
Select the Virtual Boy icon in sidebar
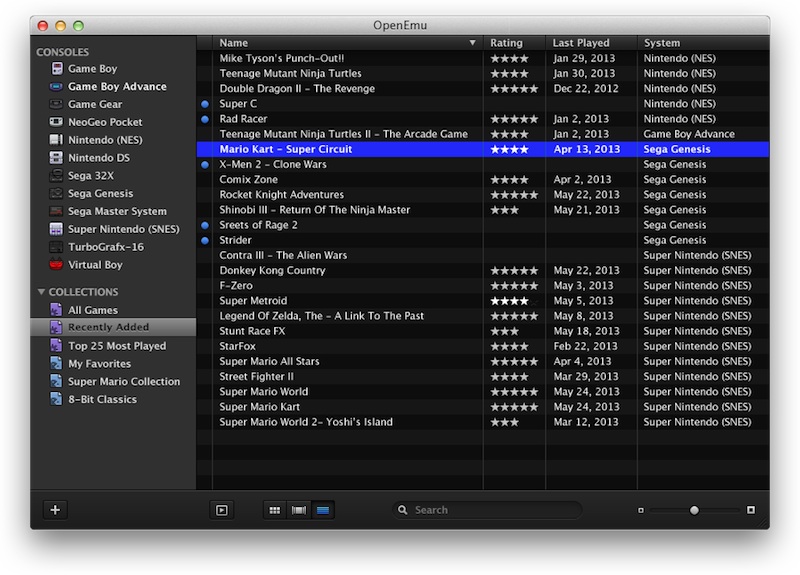coord(56,265)
